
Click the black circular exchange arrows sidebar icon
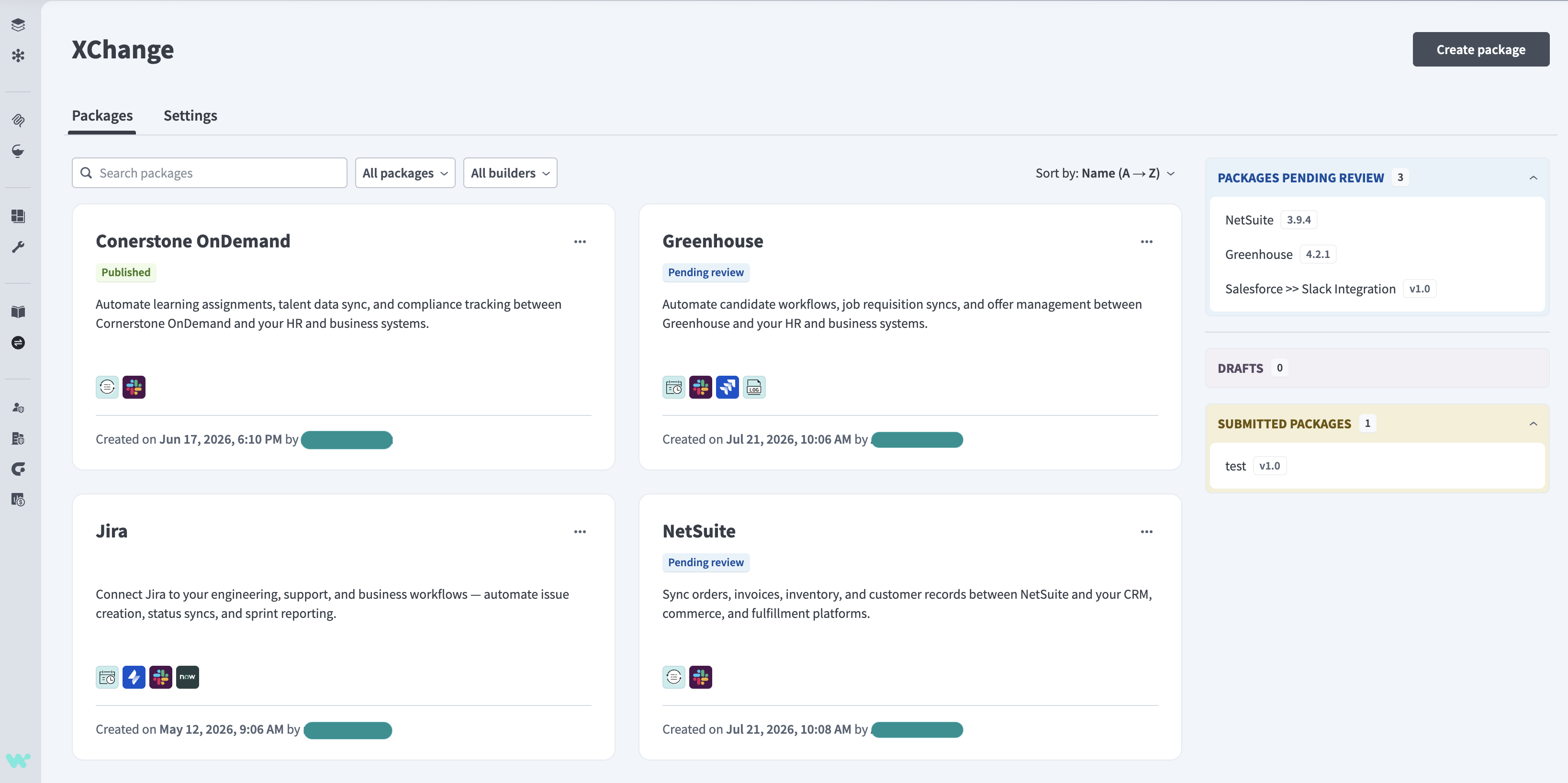click(18, 343)
